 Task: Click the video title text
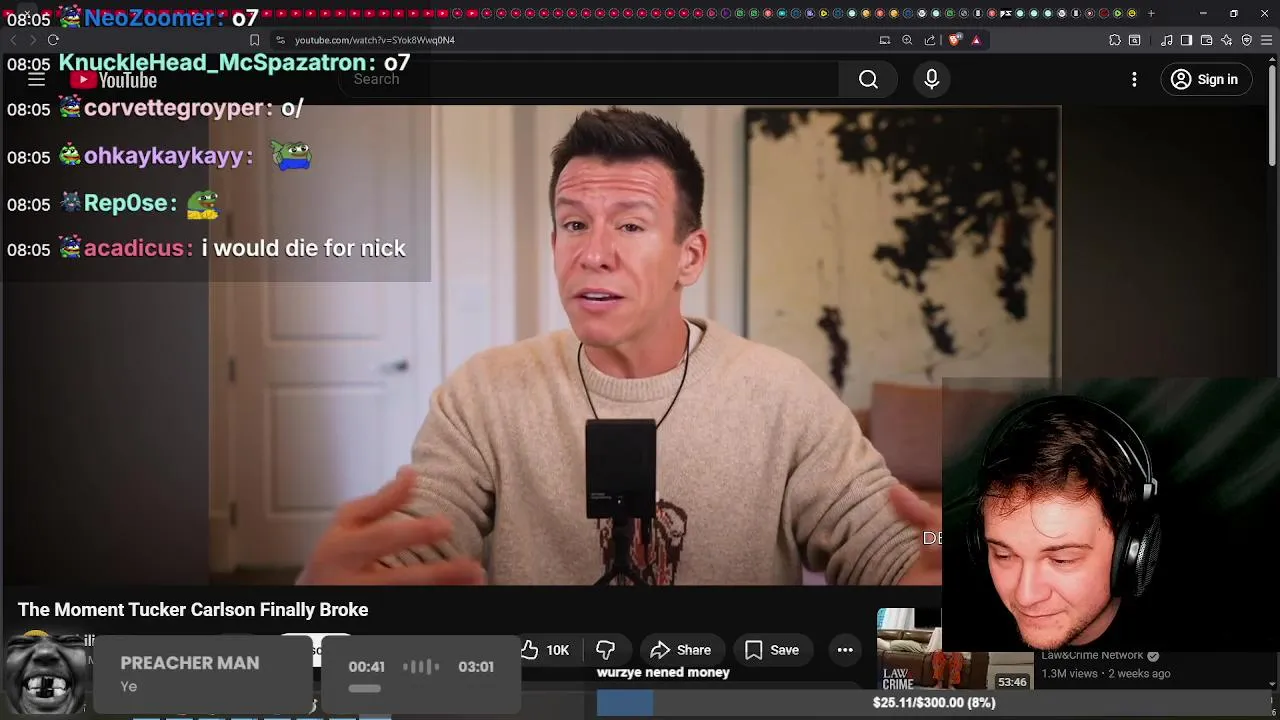coord(193,610)
